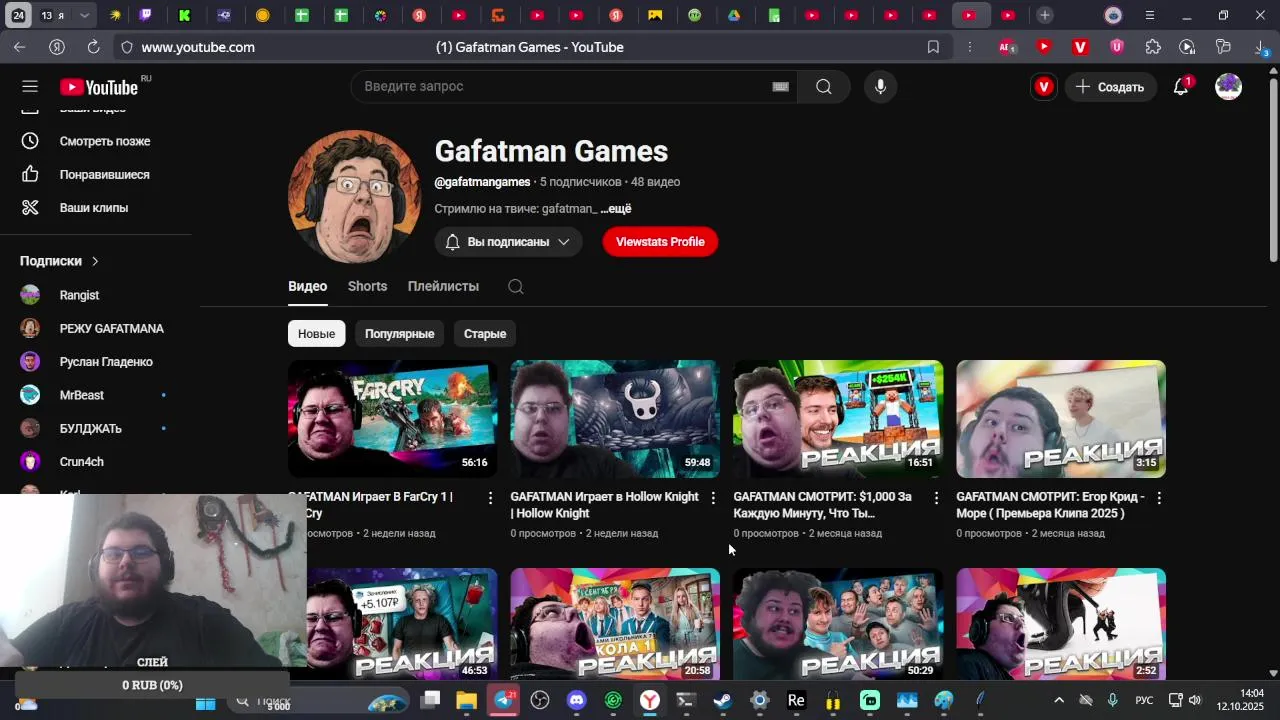Switch keyboard language РУС
Viewport: 1280px width, 720px height.
click(x=1144, y=701)
